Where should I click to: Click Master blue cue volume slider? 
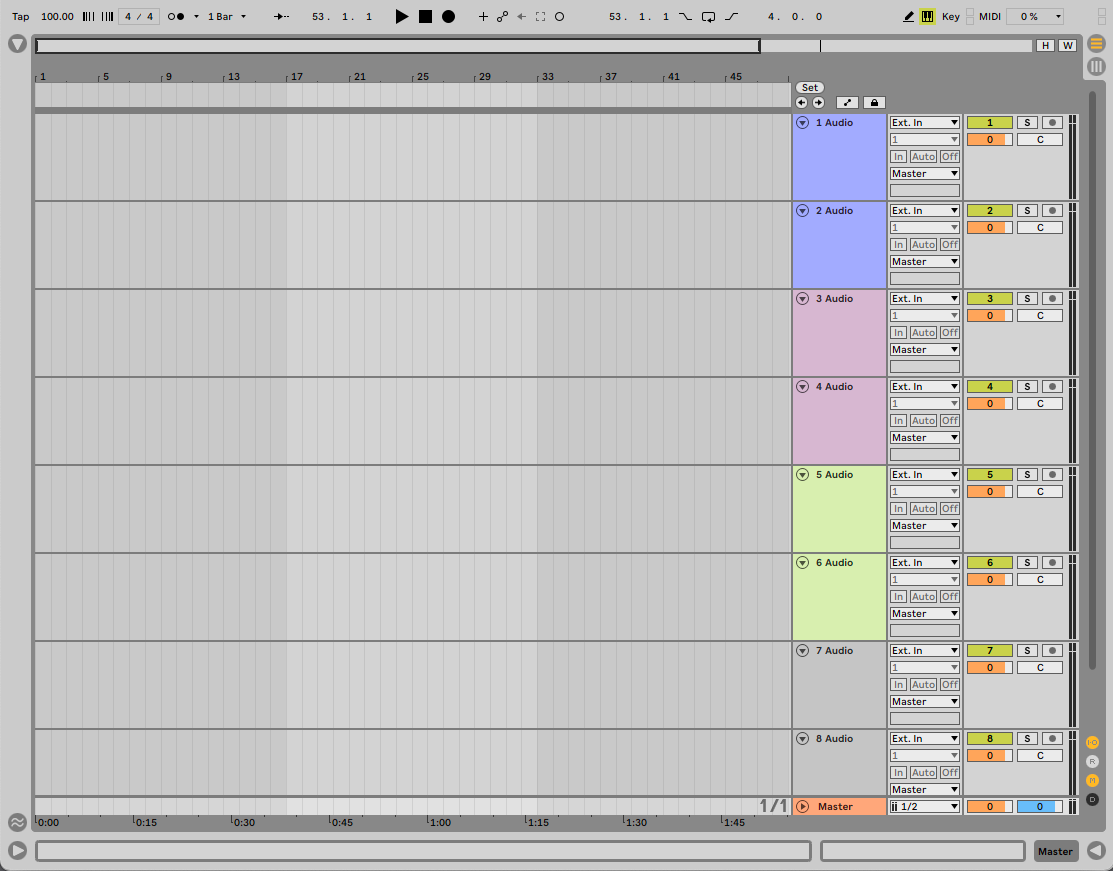[x=1040, y=806]
